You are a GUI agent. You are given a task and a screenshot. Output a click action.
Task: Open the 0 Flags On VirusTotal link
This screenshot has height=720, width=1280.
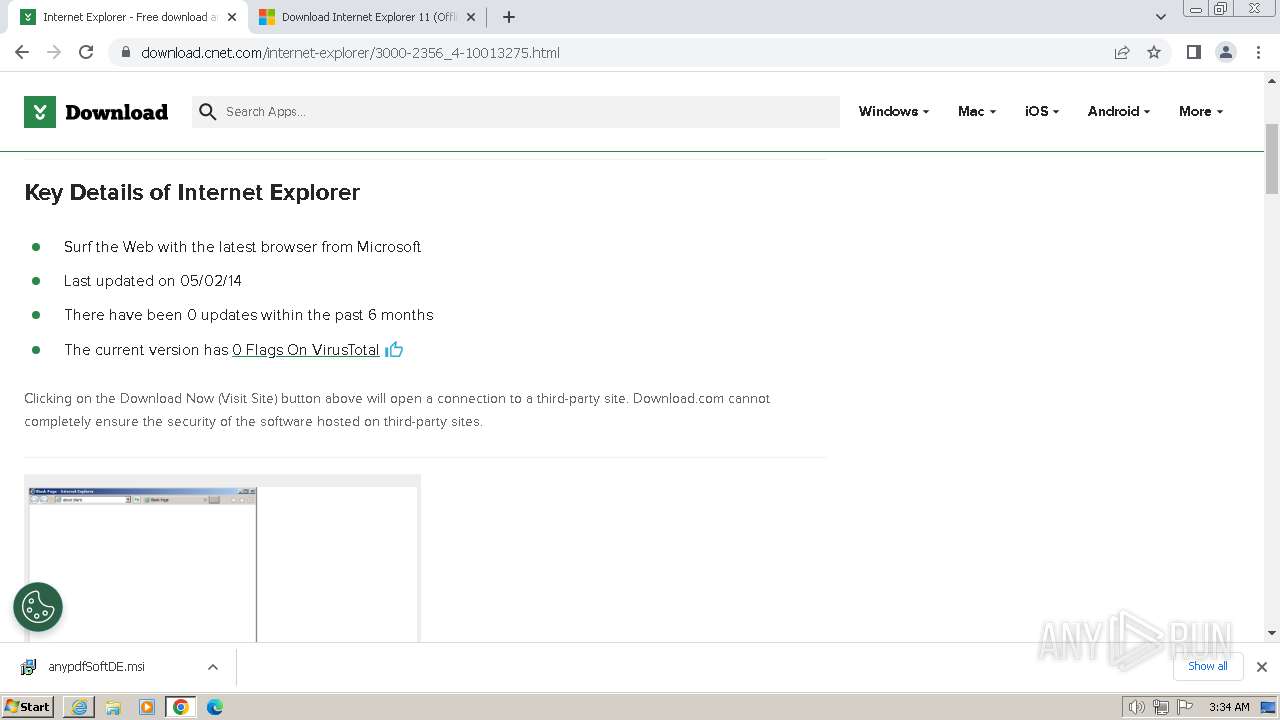click(306, 350)
